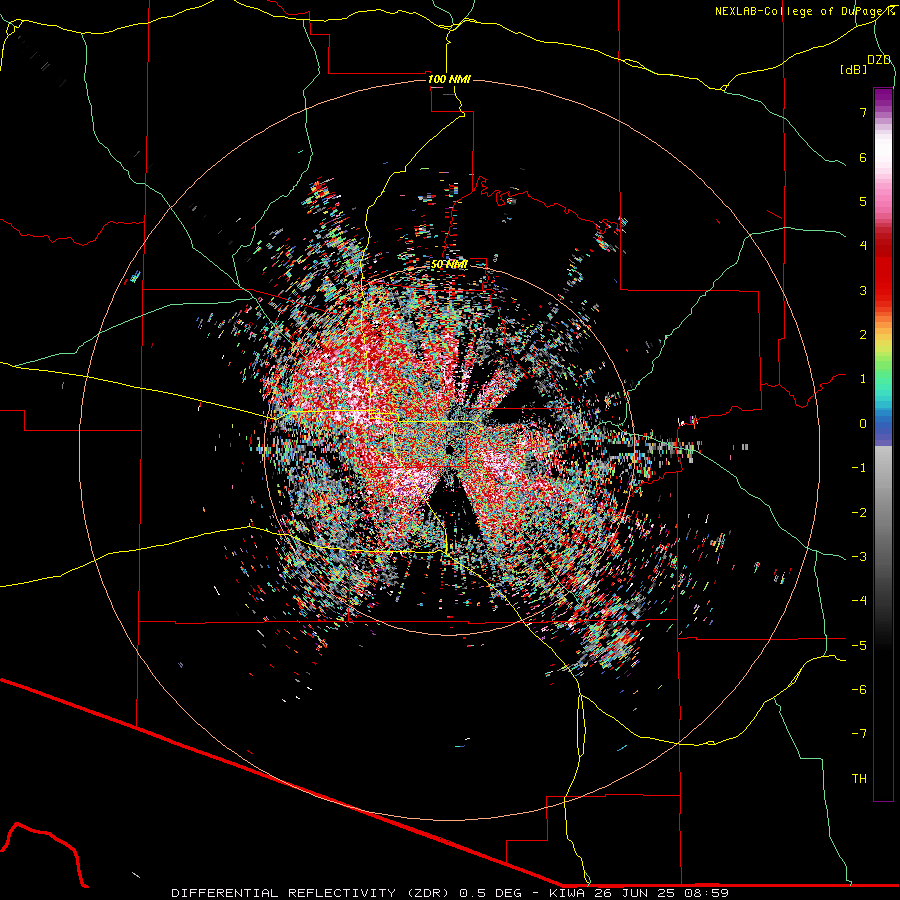
Task: Click the "-7" value on the color scale
Action: (859, 734)
